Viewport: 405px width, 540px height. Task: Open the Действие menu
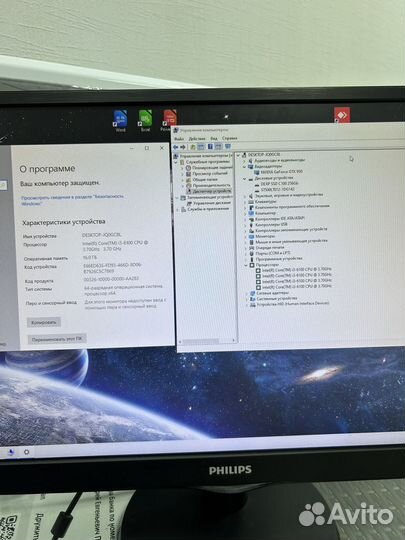pos(197,138)
